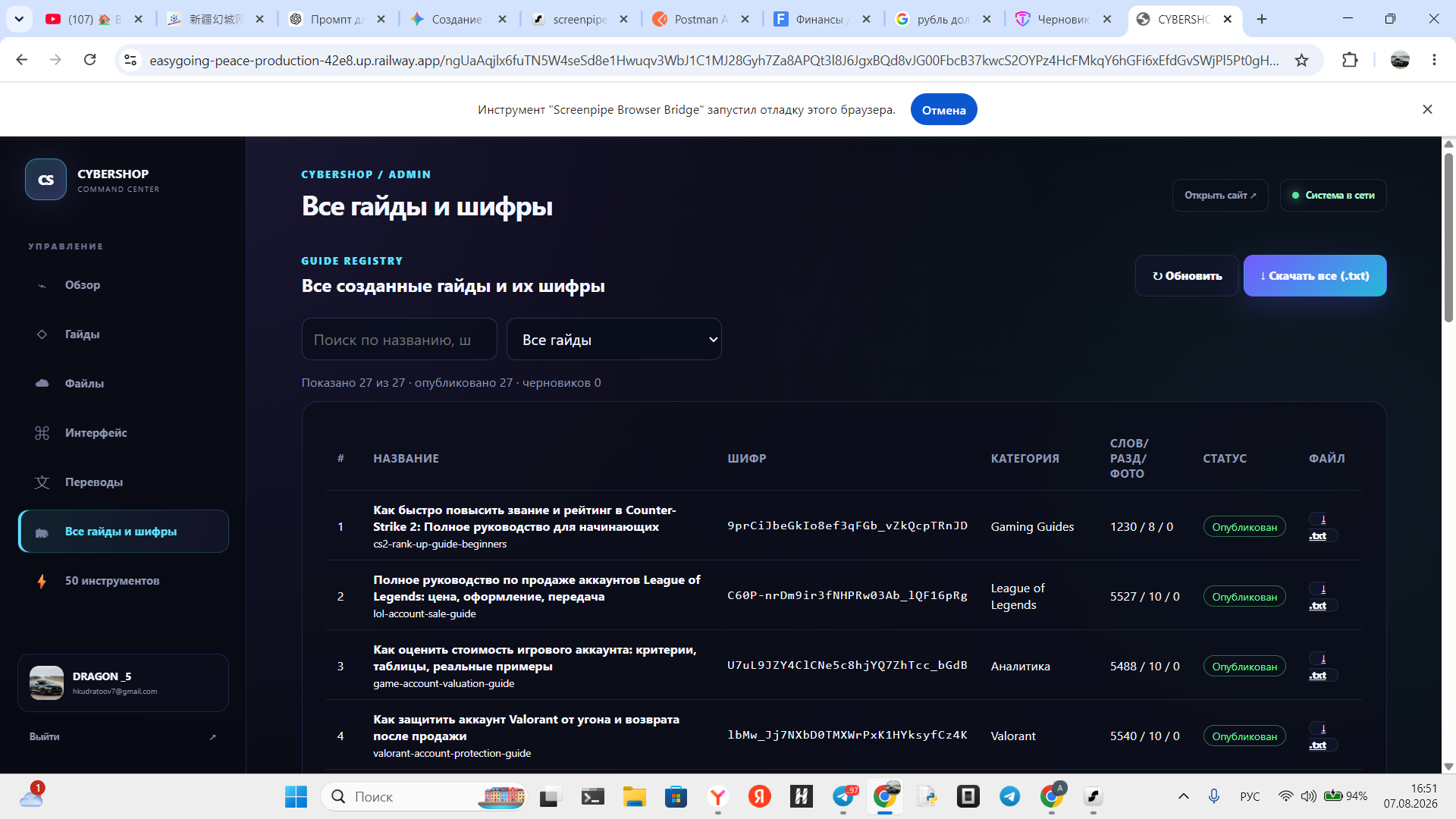
Task: Download .txt for Valorant protection guide
Action: point(1323,736)
